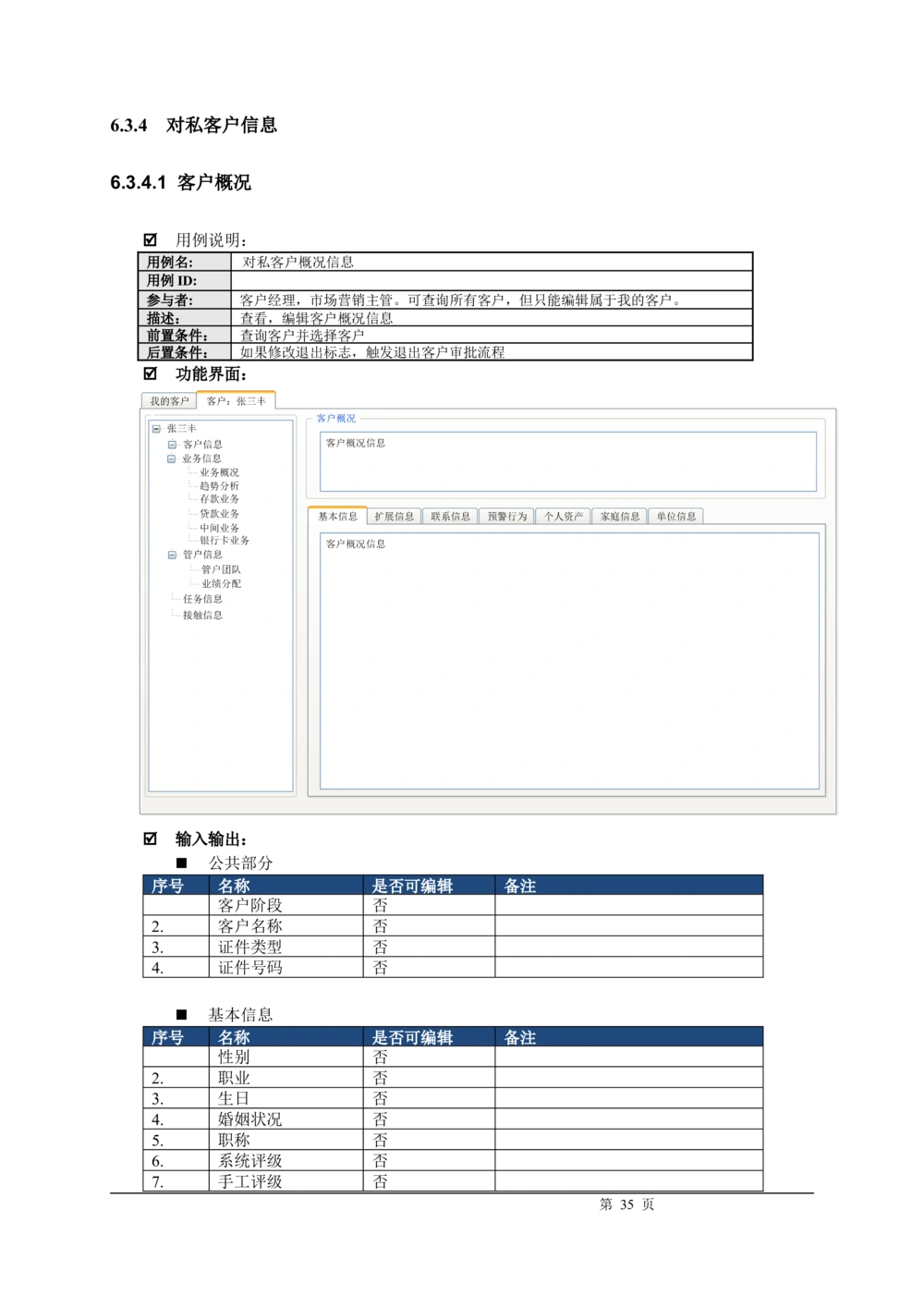Go to the 单位信息 tab

click(675, 517)
